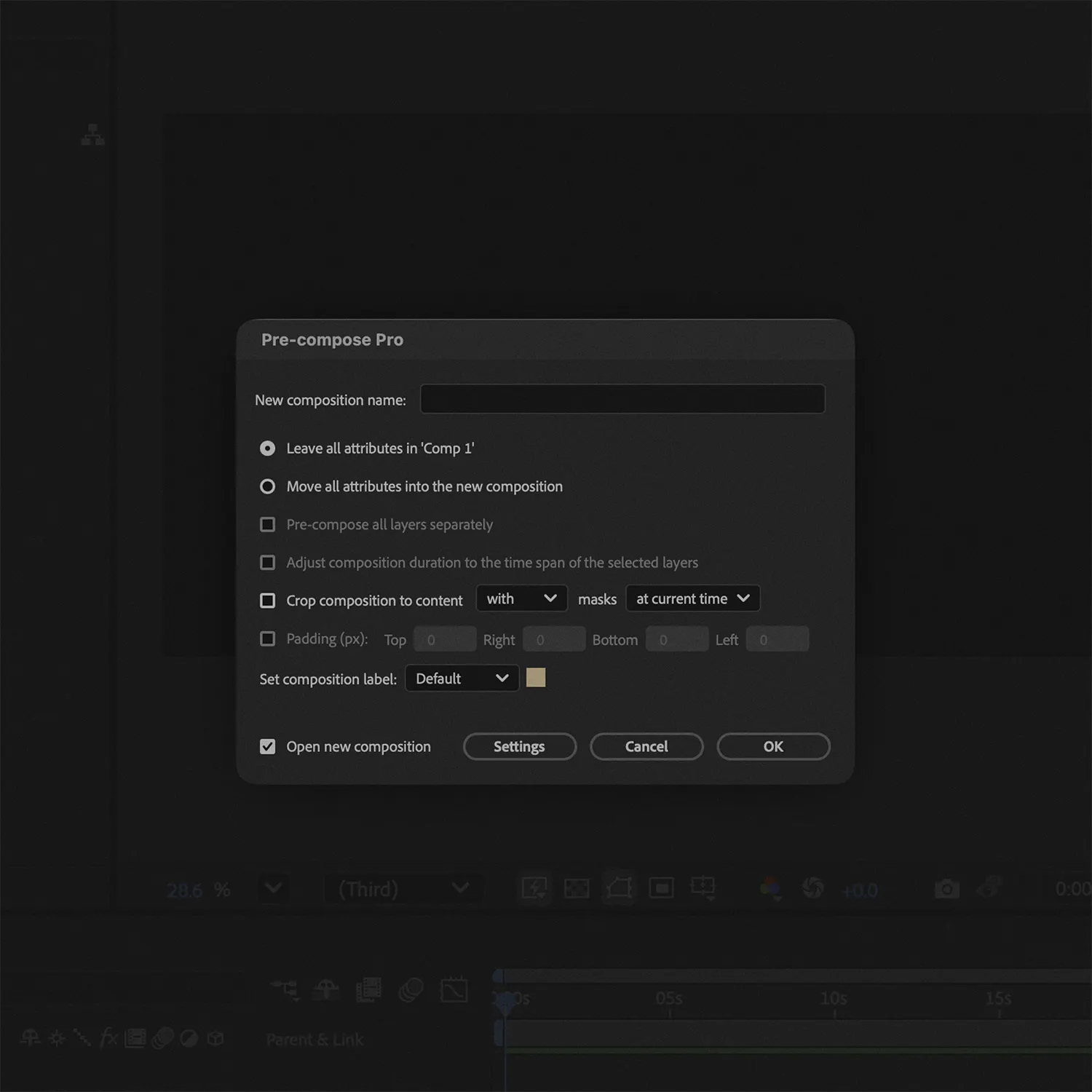Click the +0.0 exposure value
1092x1092 pixels.
859,890
